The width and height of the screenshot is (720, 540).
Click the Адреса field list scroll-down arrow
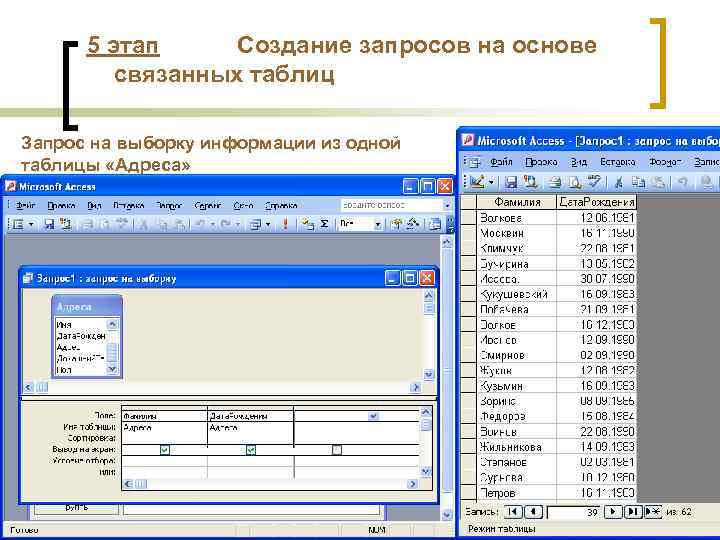tap(112, 369)
